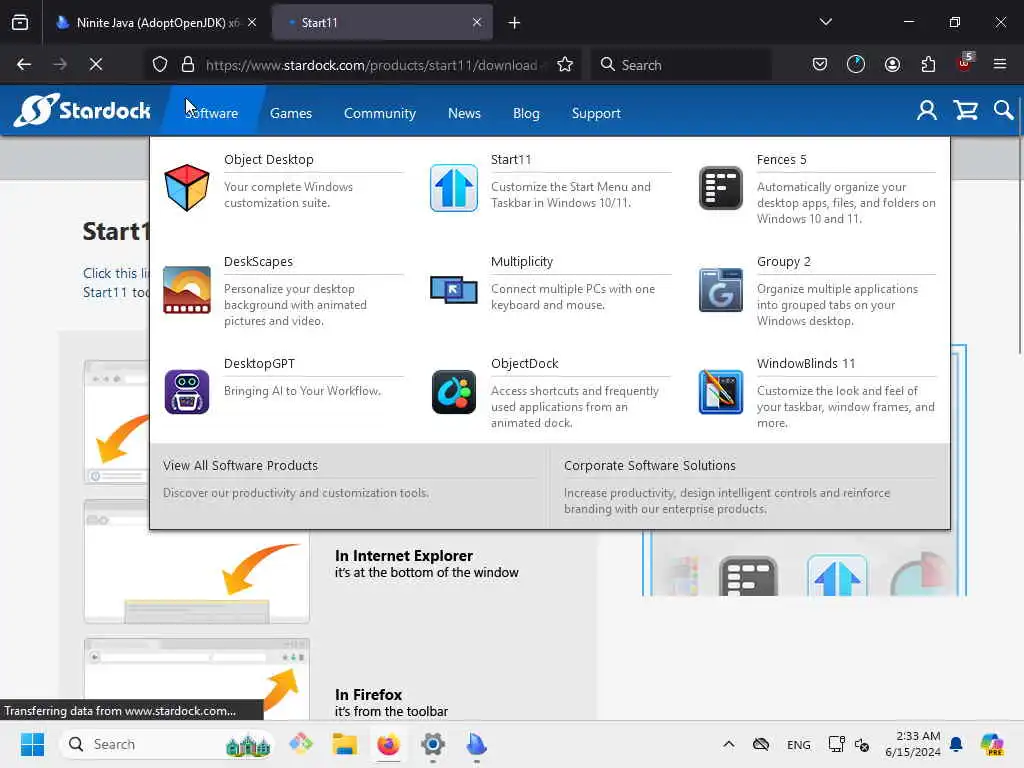Screen dimensions: 1024x768
Task: Go to the News section
Action: [464, 113]
